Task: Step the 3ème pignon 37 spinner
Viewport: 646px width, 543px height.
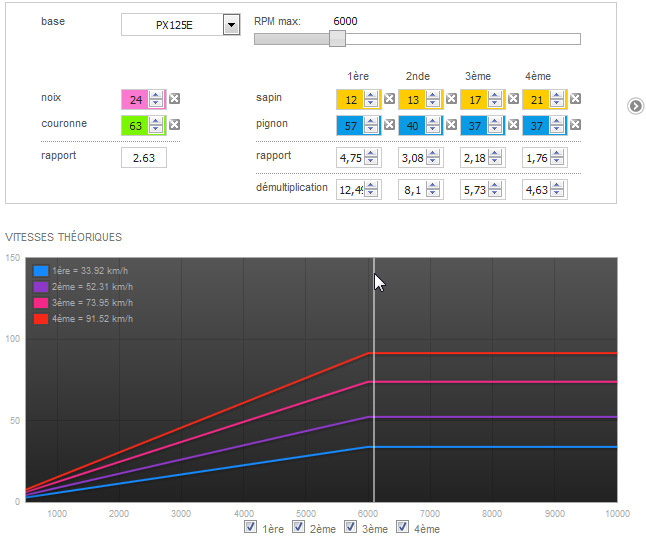Action: 495,125
